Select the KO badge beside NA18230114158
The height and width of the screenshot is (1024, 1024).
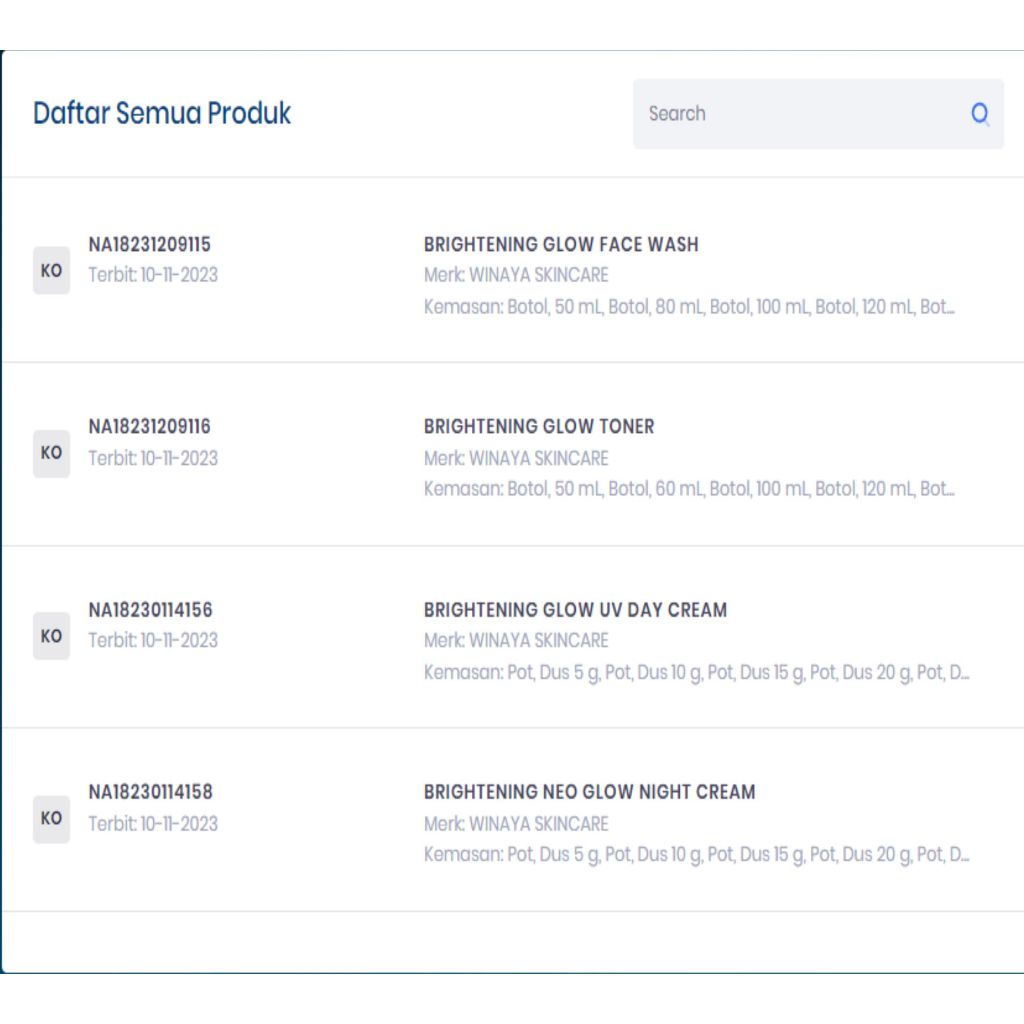click(x=51, y=819)
